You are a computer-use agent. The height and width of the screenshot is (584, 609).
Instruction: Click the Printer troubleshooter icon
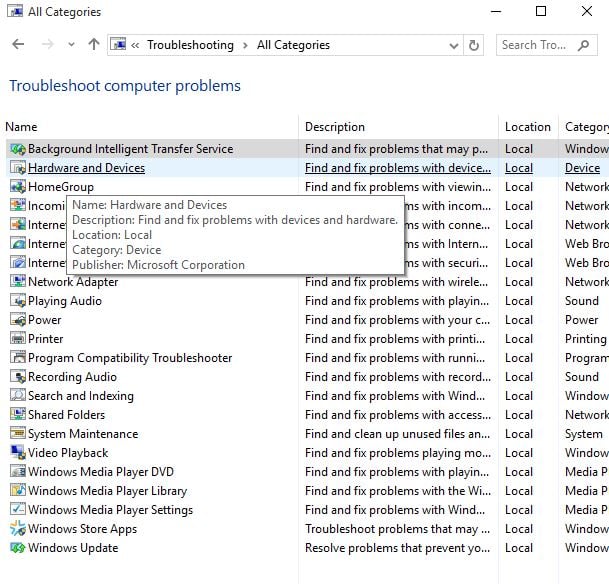pos(18,339)
